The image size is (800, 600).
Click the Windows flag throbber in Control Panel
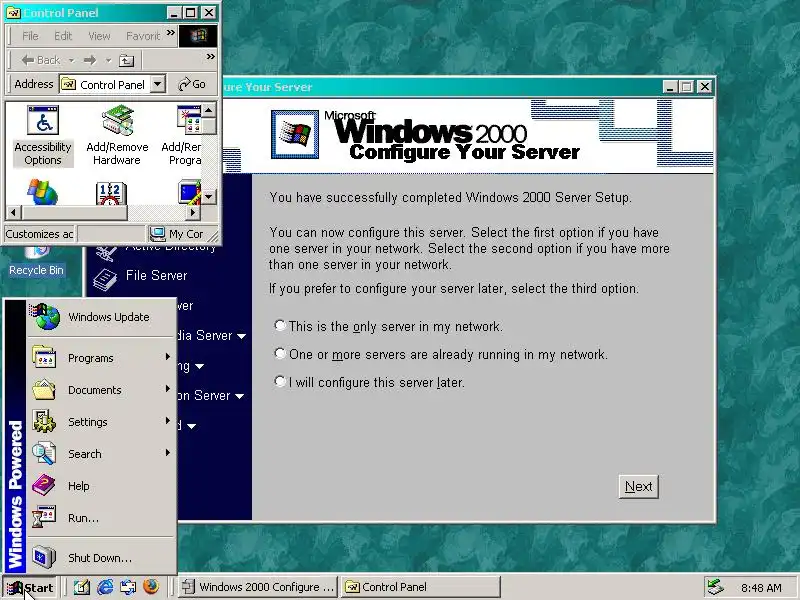(198, 36)
